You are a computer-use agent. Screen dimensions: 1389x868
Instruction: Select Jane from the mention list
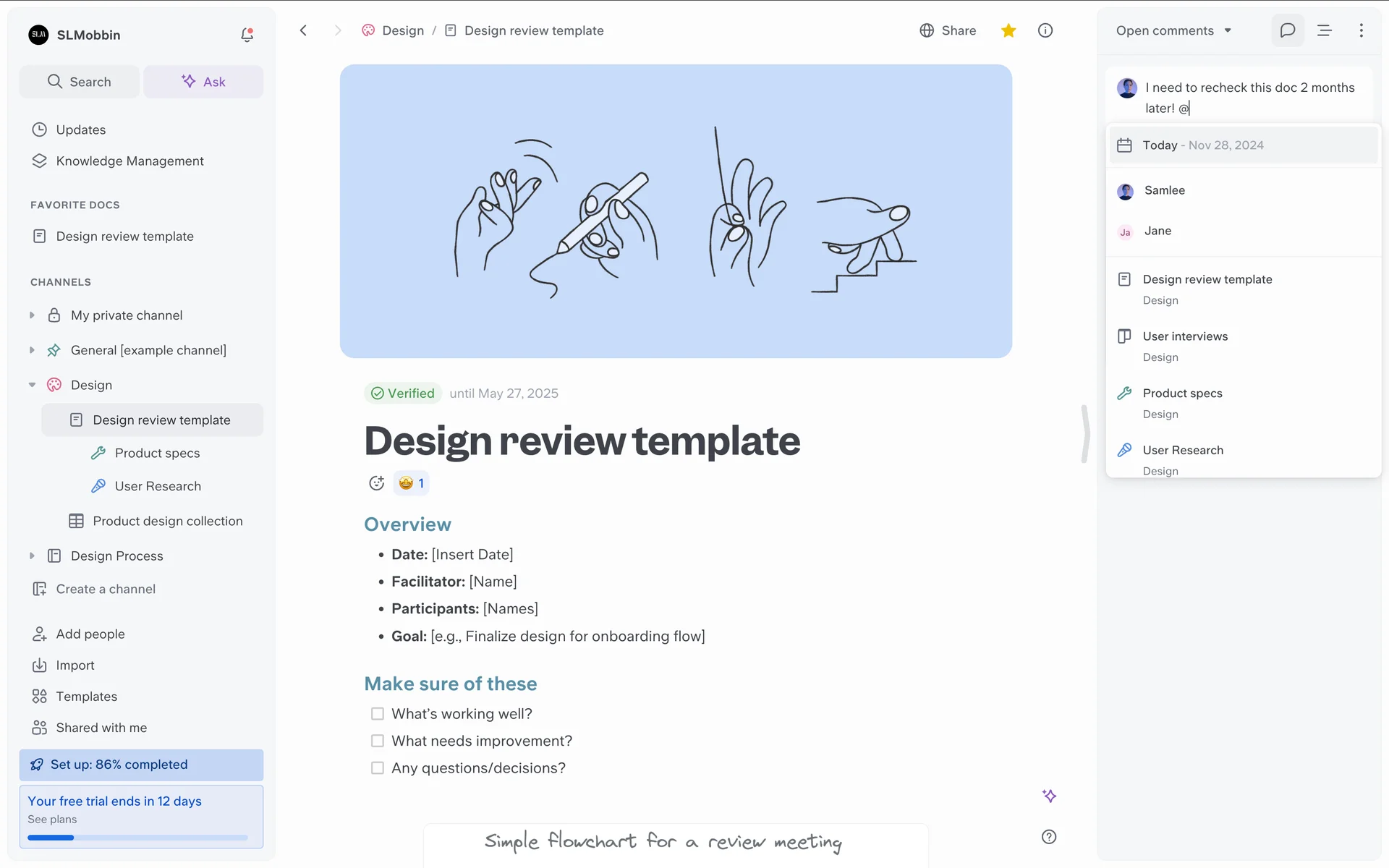click(x=1157, y=231)
